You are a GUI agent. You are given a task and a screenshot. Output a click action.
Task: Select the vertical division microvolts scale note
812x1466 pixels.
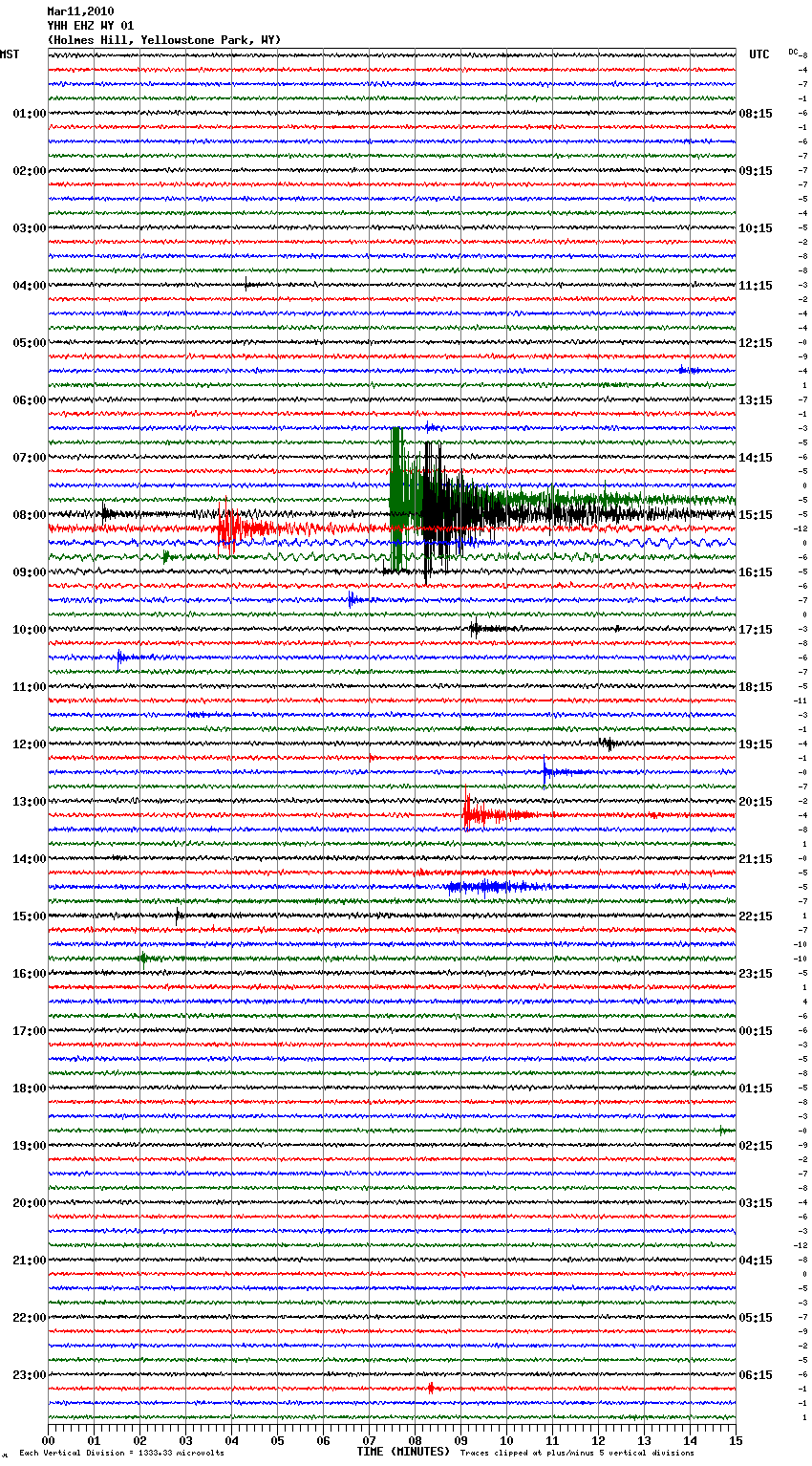121,1453
